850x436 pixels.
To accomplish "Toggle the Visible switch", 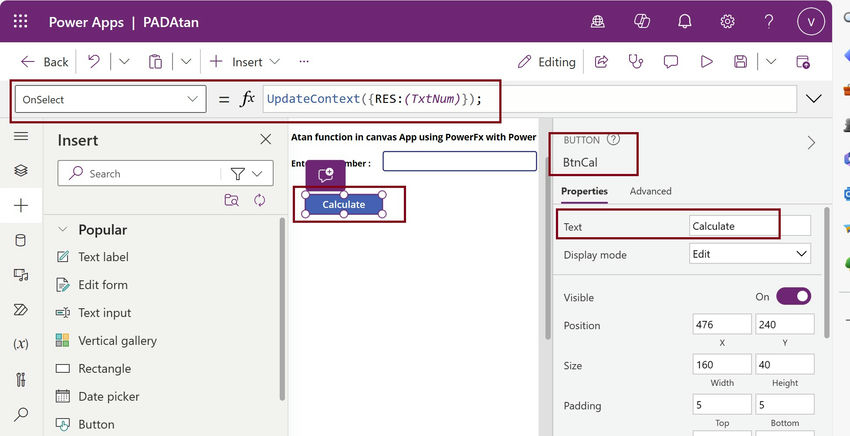I will coord(794,296).
